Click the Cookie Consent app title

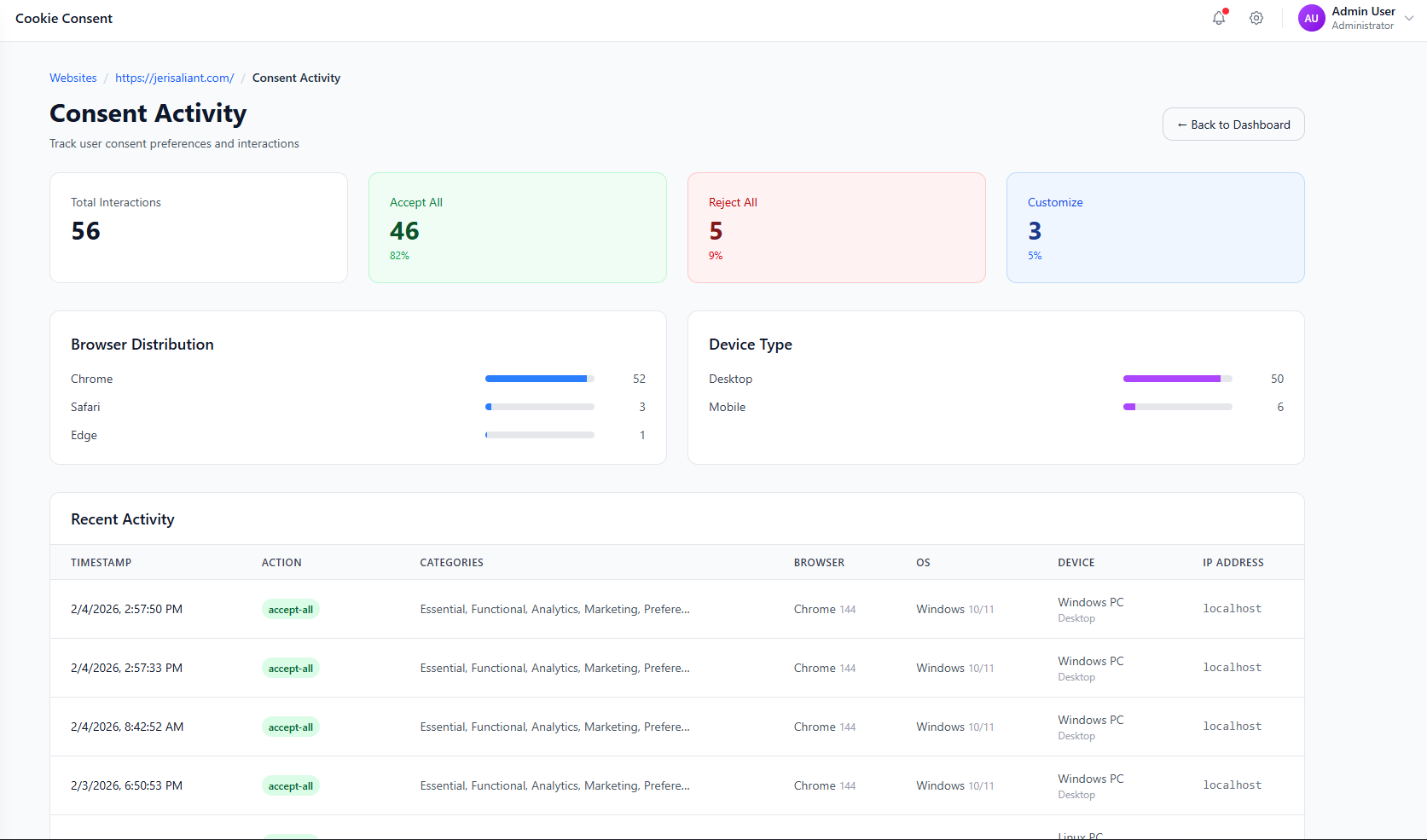[64, 18]
